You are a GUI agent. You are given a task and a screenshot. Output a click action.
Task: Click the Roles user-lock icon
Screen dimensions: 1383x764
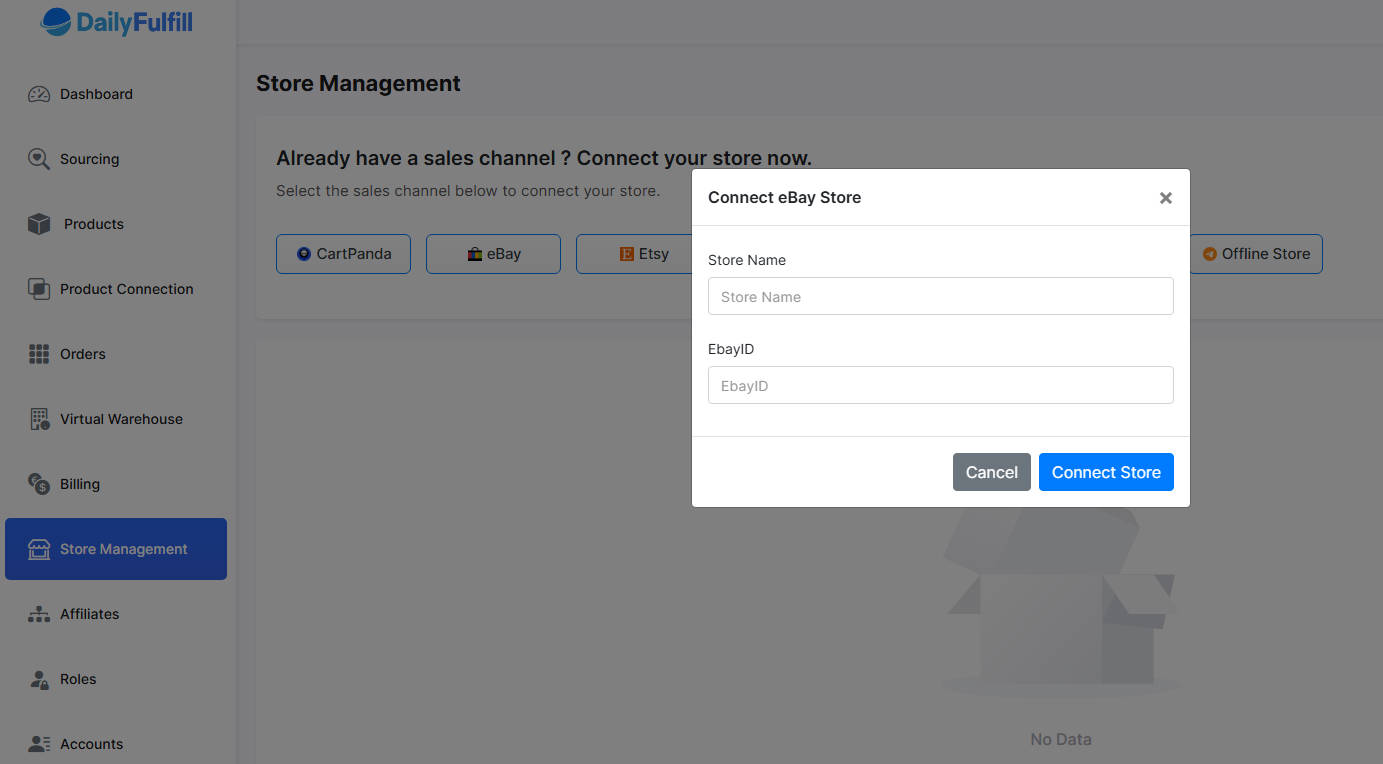(x=39, y=679)
